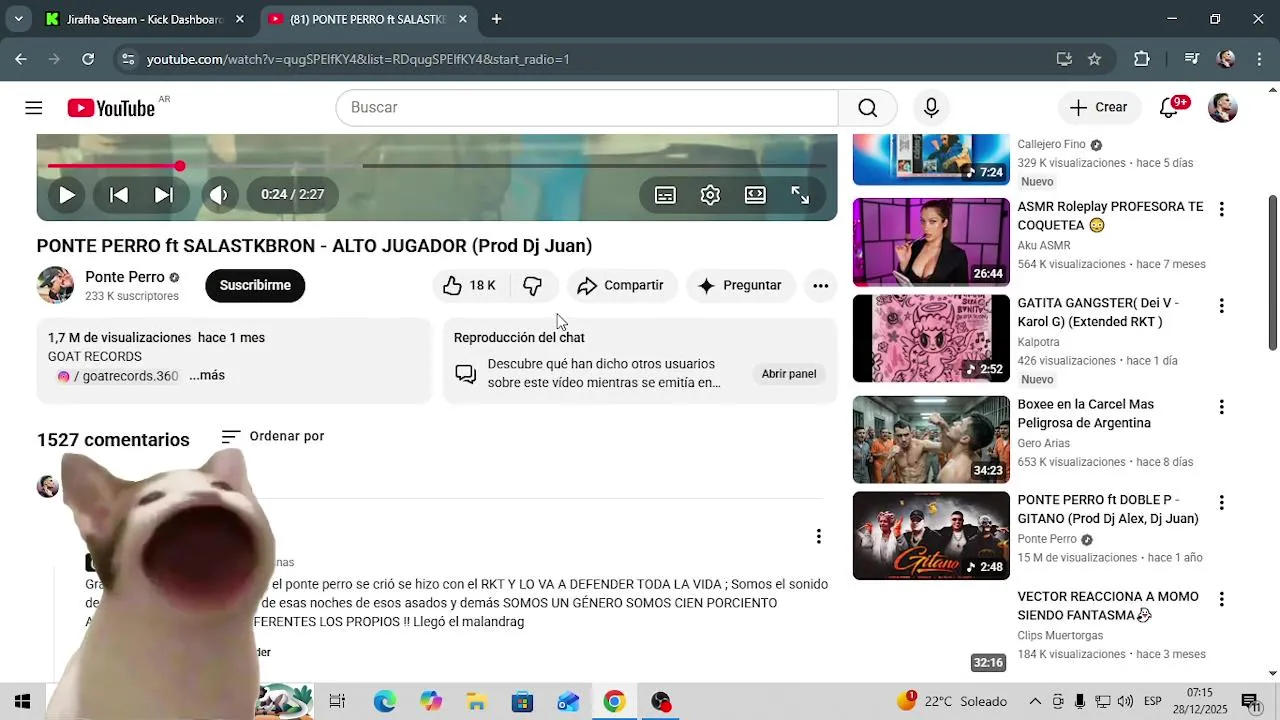1280x720 pixels.
Task: Switch to theater mode
Action: coord(755,195)
